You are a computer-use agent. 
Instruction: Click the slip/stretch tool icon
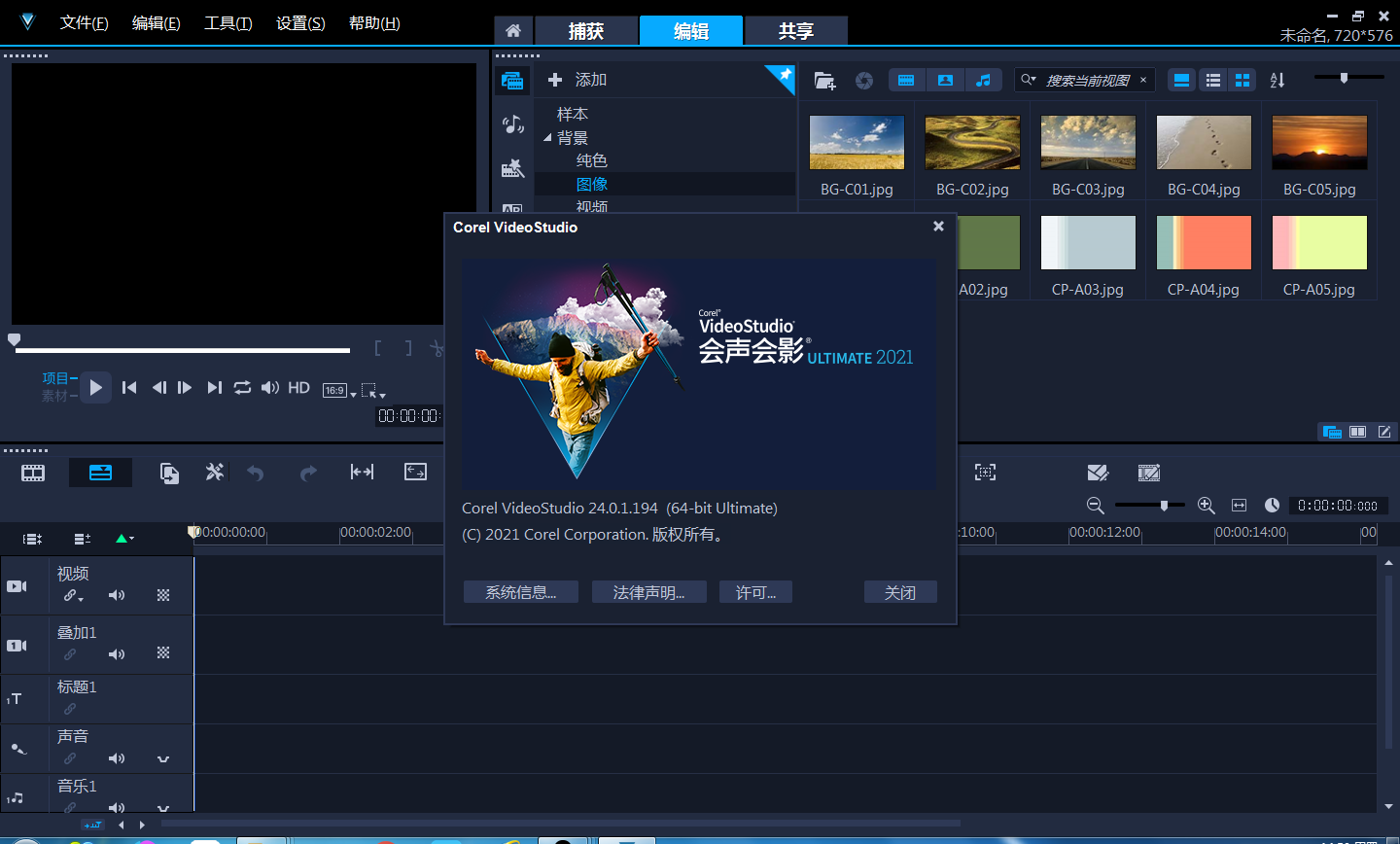362,472
